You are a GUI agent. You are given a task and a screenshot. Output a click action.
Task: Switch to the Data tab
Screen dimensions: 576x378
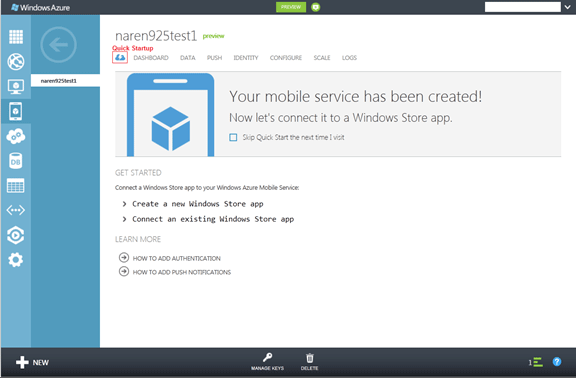coord(188,58)
